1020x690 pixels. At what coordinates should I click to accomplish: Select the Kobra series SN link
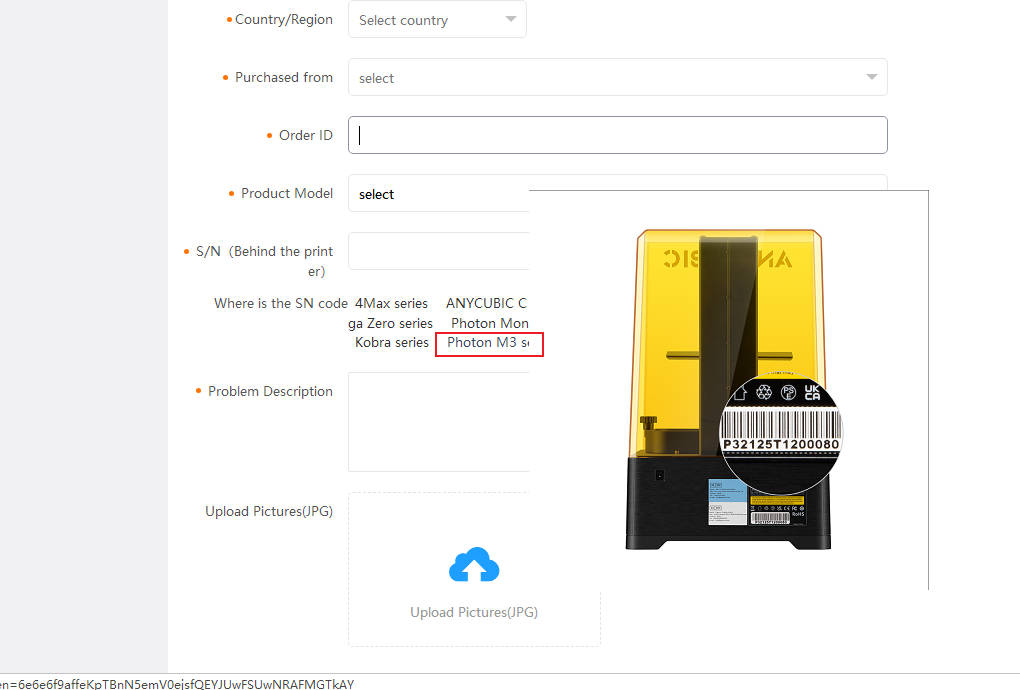click(392, 343)
